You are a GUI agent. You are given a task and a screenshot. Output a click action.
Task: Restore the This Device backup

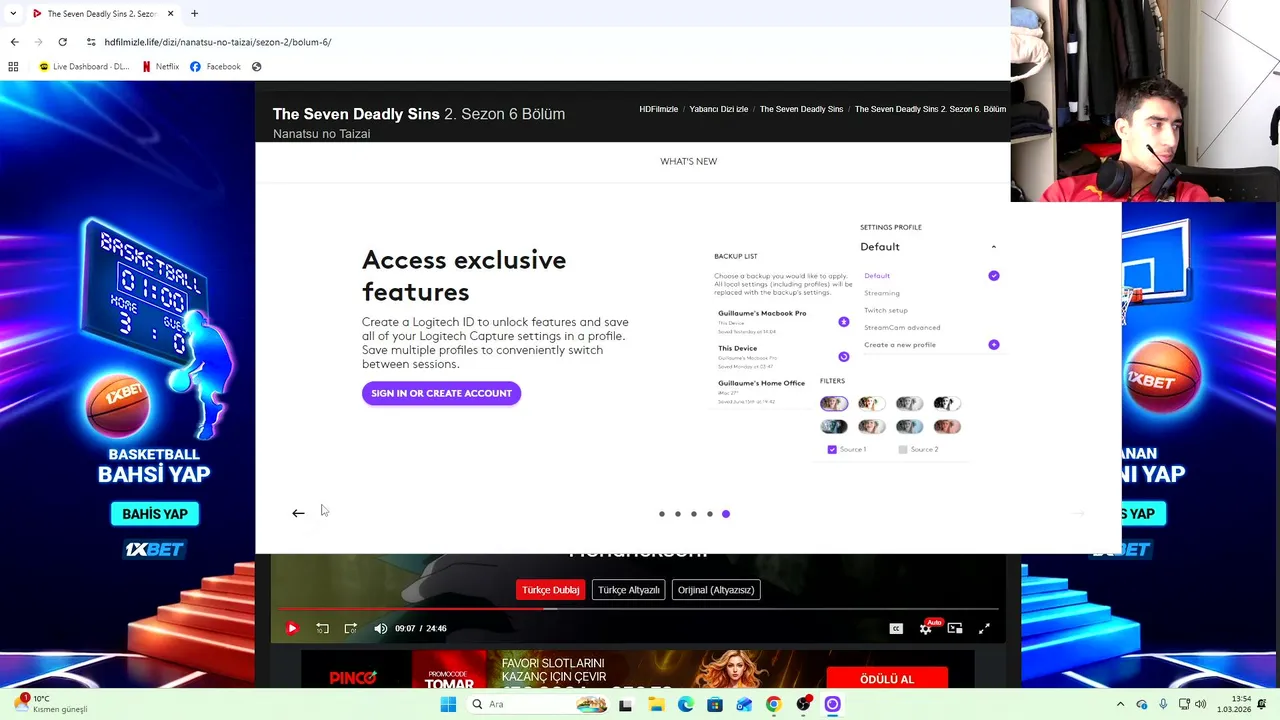click(844, 357)
